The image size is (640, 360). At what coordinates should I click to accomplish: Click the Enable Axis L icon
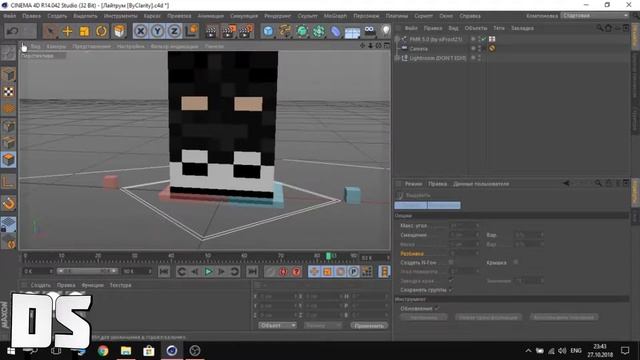9,181
